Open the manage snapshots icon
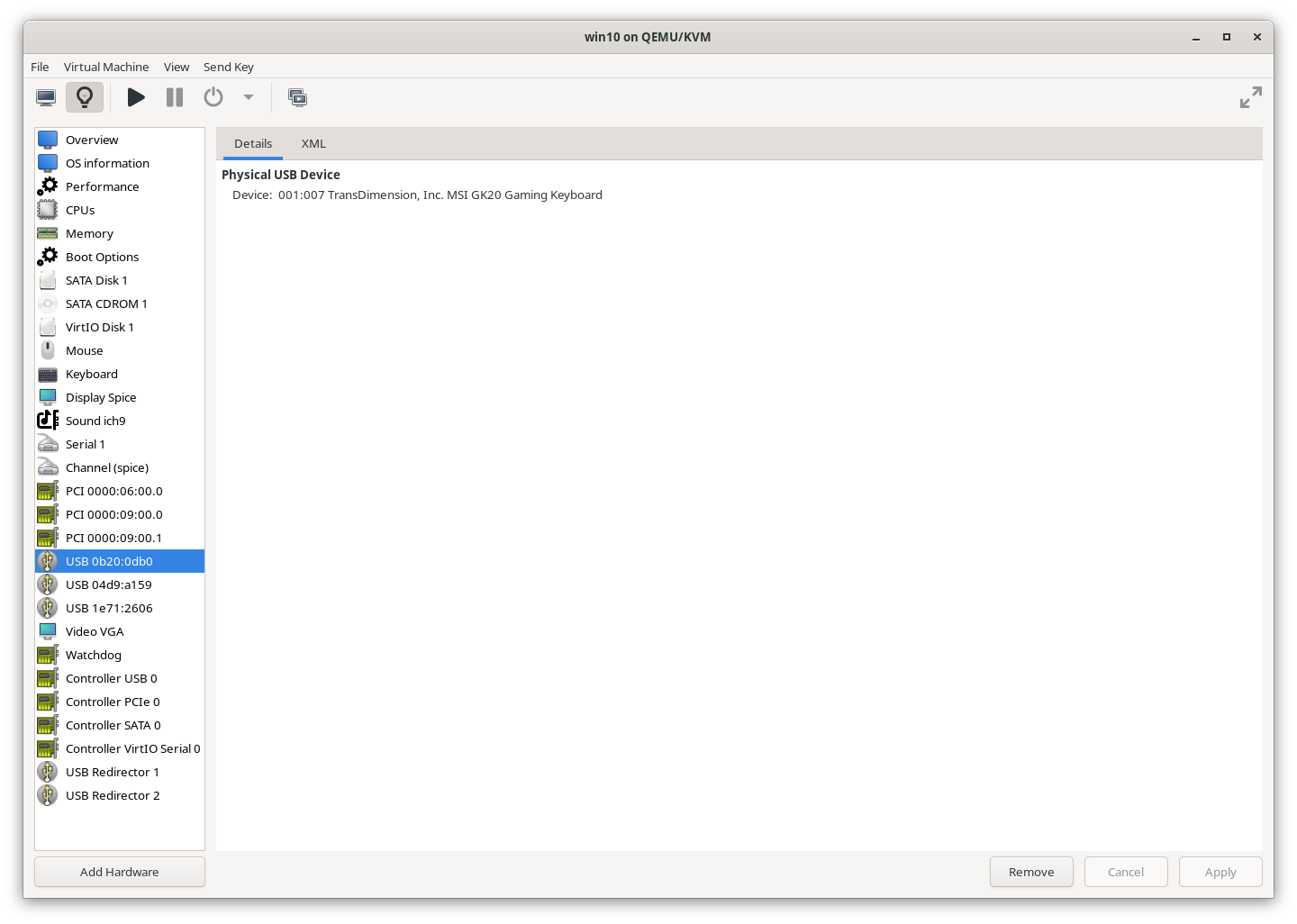Screen dimensions: 1297x924 coord(298,97)
